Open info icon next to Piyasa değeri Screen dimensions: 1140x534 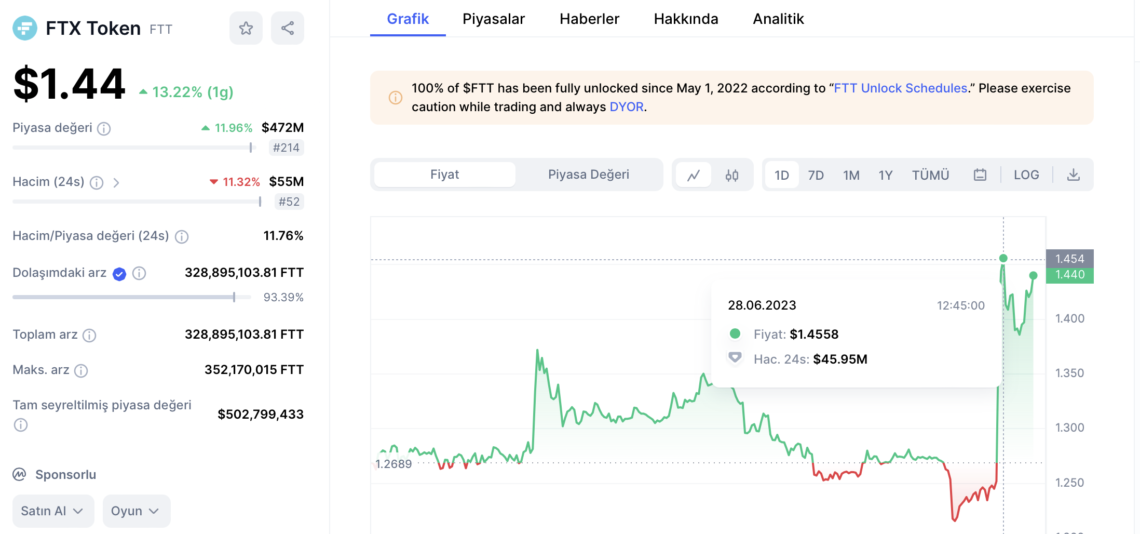coord(104,129)
